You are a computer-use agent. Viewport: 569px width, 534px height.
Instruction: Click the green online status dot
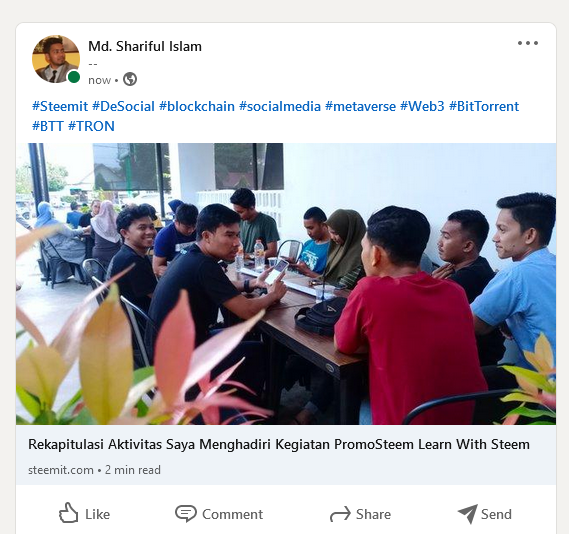point(74,77)
